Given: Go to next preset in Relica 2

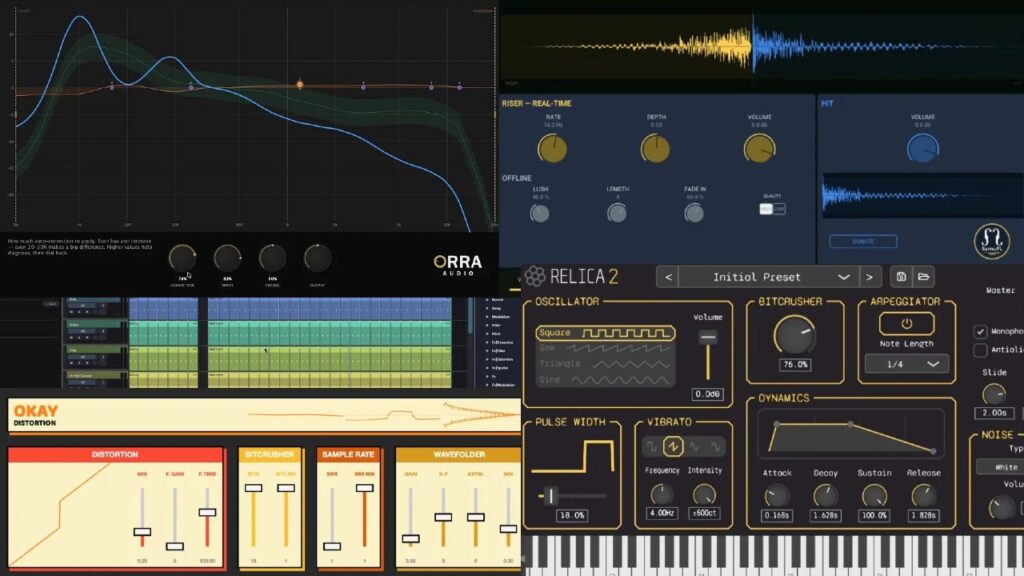Looking at the screenshot, I should click(x=869, y=277).
